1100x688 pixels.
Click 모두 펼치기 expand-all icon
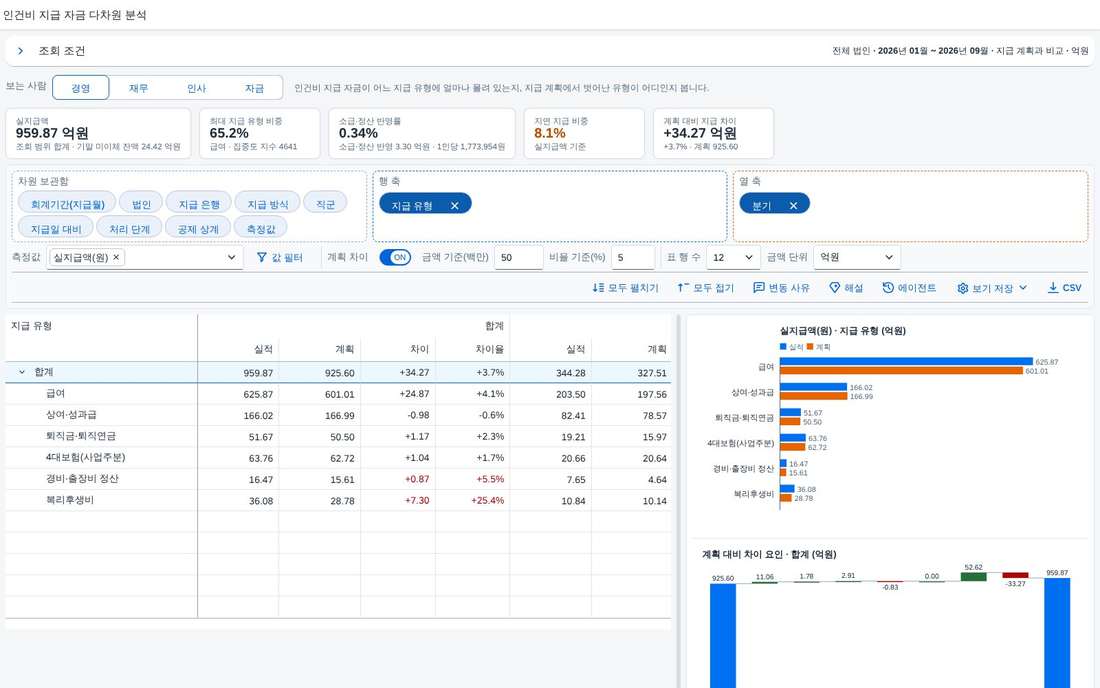[x=598, y=288]
